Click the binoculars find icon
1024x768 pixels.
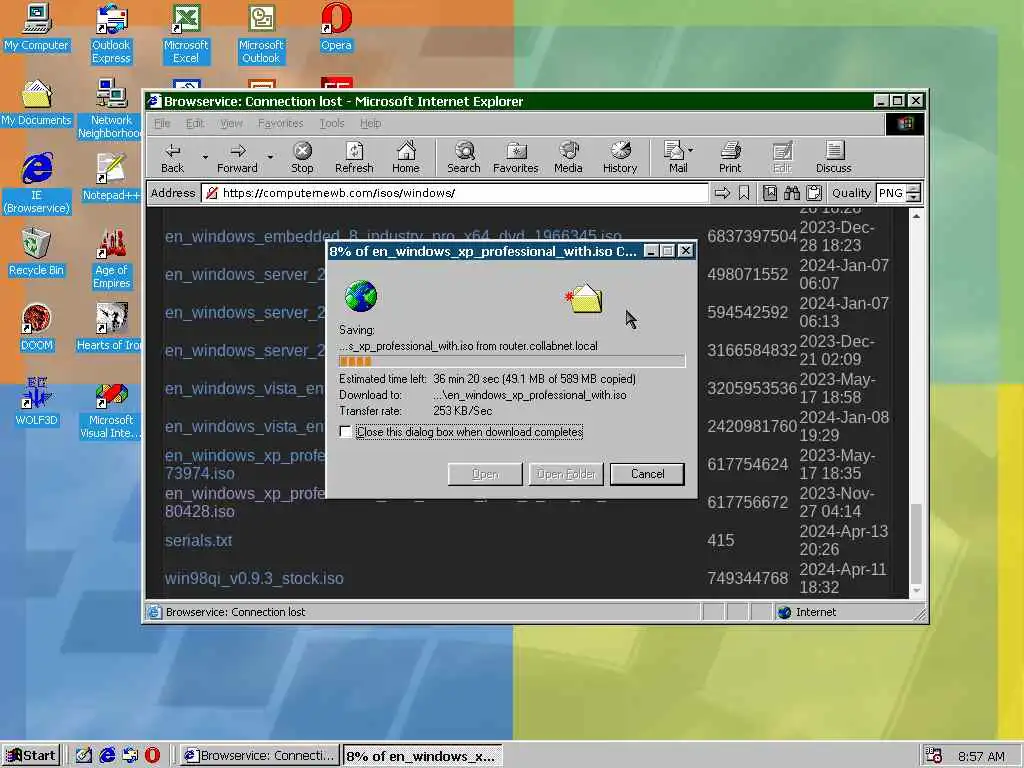792,193
